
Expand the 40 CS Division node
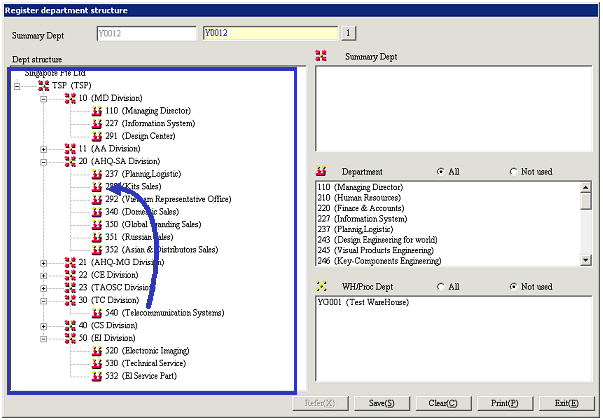coord(44,325)
